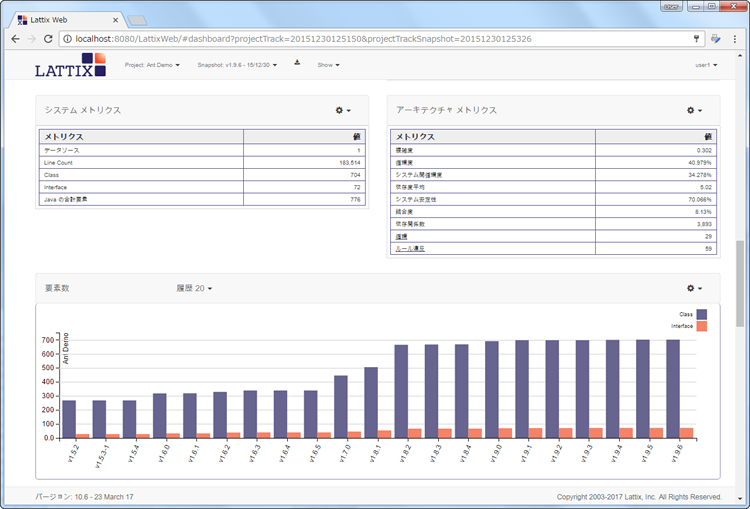The height and width of the screenshot is (509, 750).
Task: Open Snapshot v1.9.6 dropdown
Action: 237,65
